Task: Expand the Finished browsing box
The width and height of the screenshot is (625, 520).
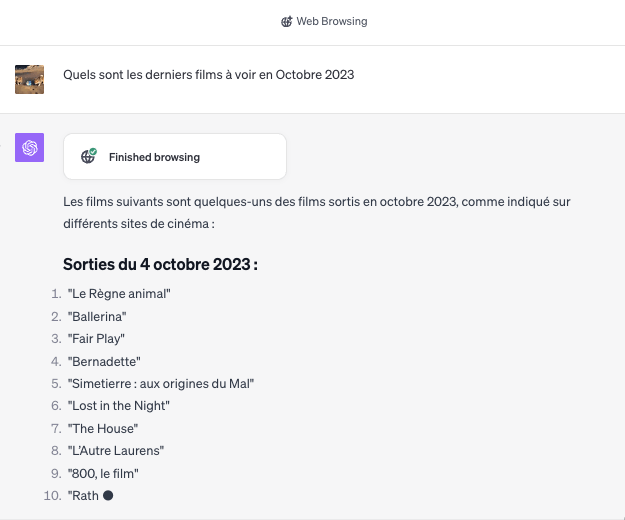Action: tap(175, 157)
